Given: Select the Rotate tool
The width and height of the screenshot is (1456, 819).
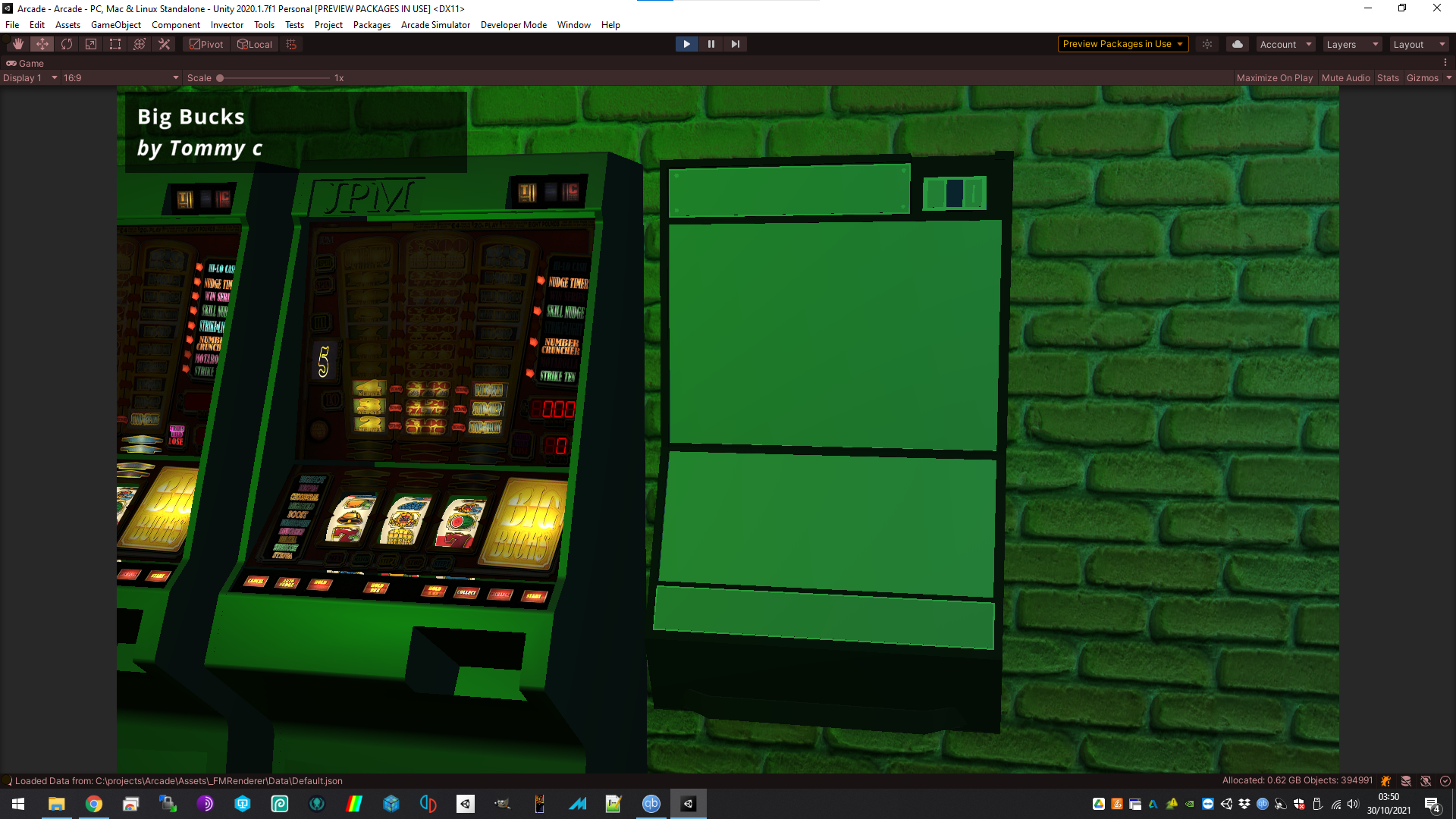Looking at the screenshot, I should [x=67, y=44].
